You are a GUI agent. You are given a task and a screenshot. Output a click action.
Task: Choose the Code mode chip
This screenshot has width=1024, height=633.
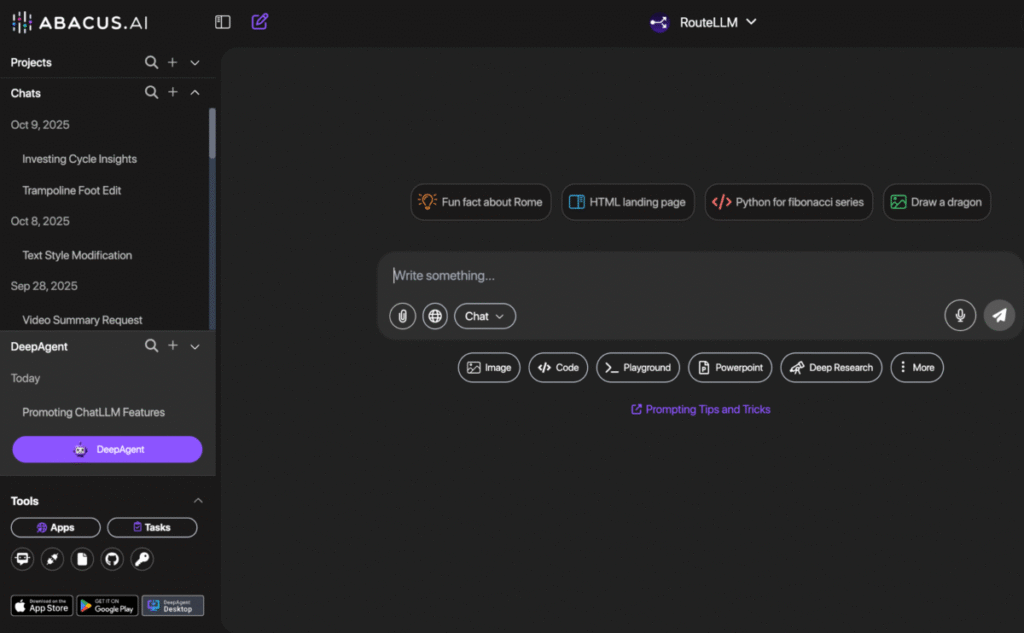tap(558, 367)
